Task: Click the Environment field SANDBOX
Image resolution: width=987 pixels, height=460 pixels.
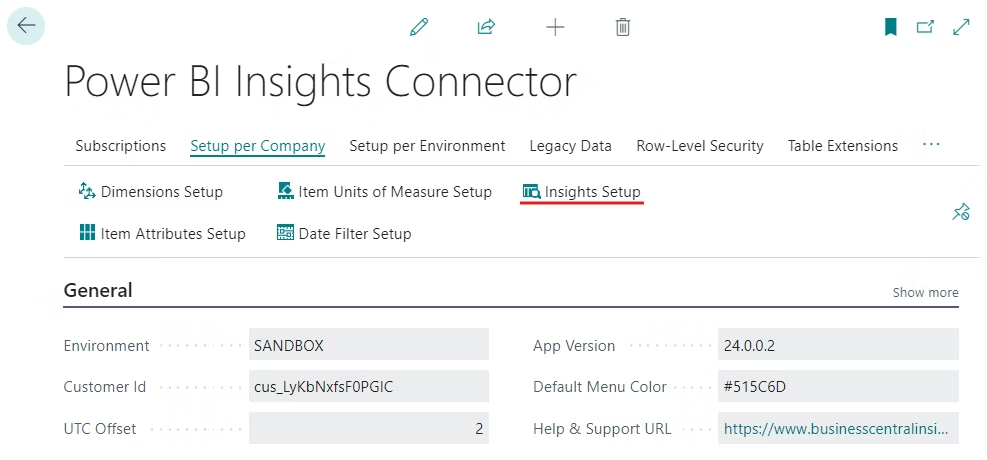Action: [x=369, y=345]
